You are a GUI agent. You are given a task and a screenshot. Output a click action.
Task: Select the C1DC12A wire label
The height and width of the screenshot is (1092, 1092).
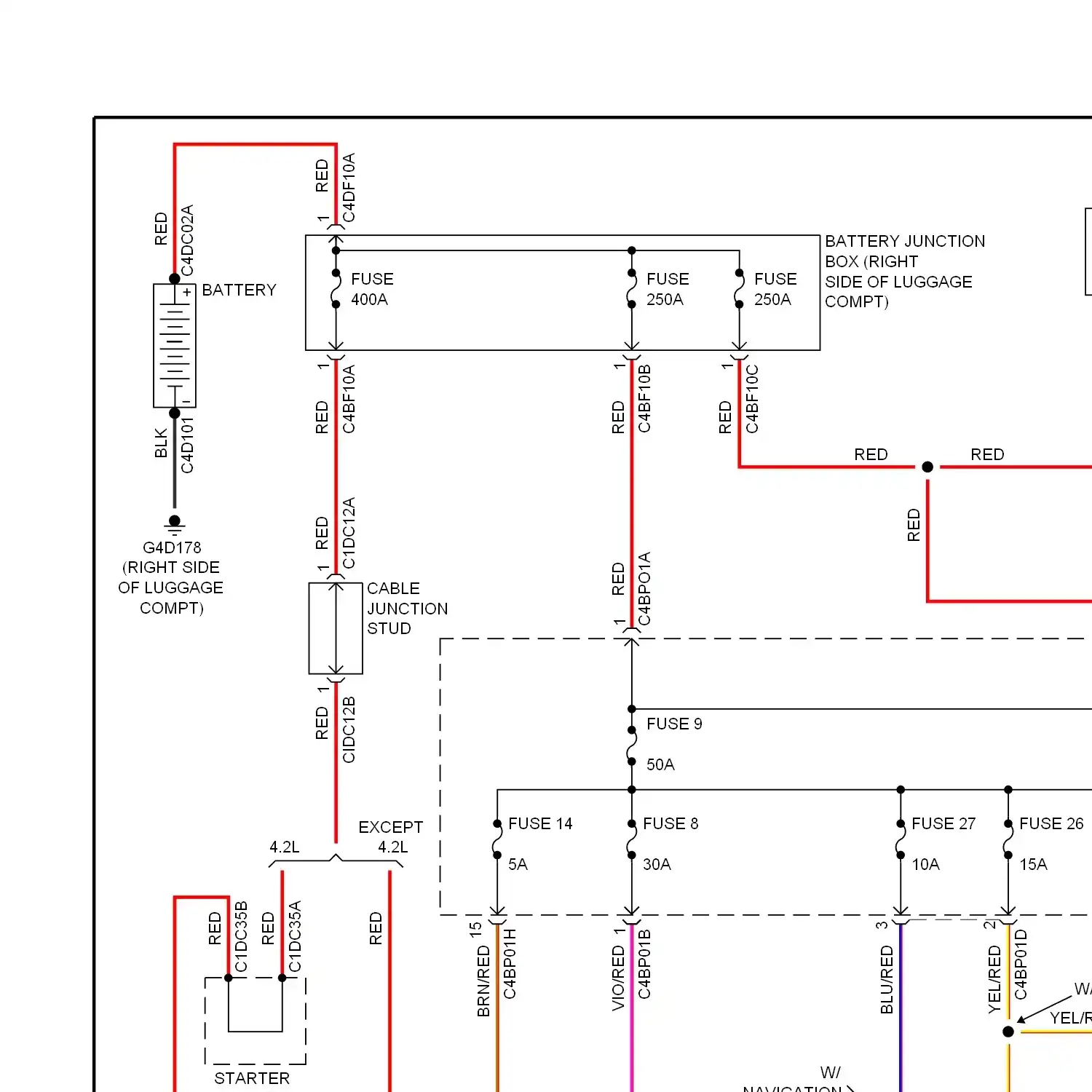click(349, 533)
